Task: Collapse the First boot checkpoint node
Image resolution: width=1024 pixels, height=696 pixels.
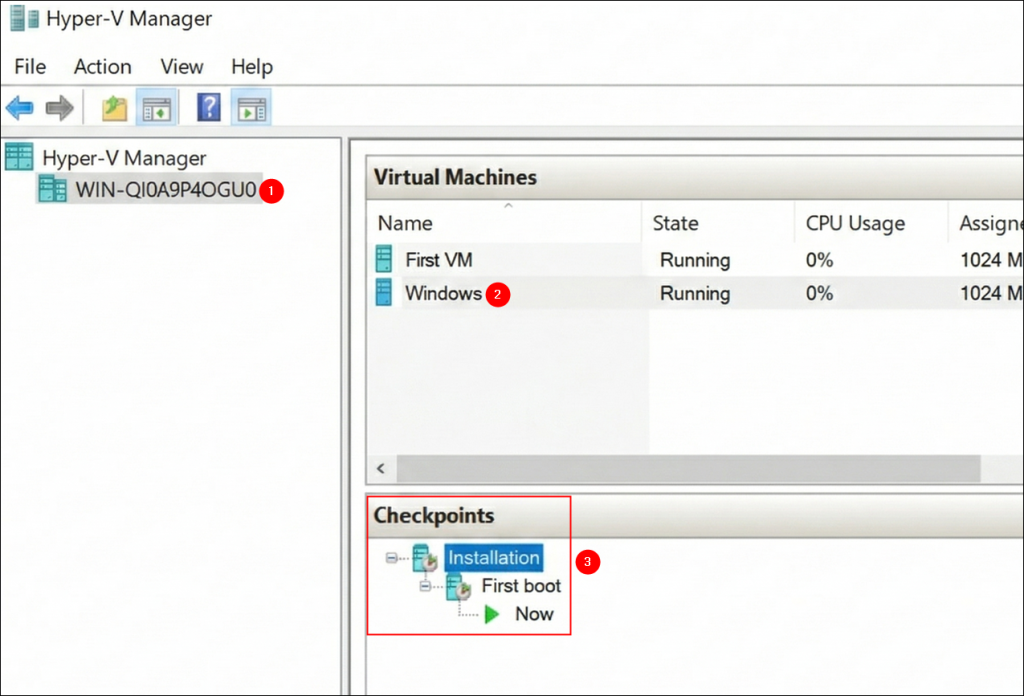Action: click(424, 586)
